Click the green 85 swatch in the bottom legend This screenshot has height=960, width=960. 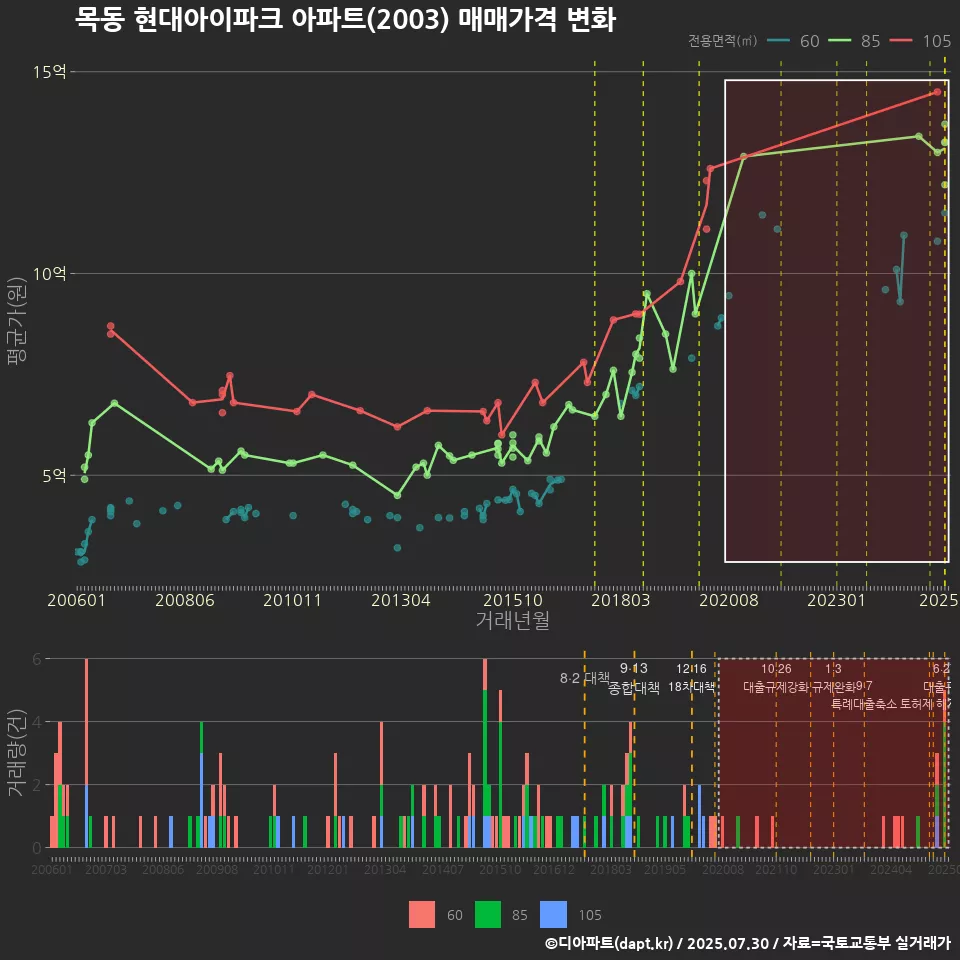(487, 915)
